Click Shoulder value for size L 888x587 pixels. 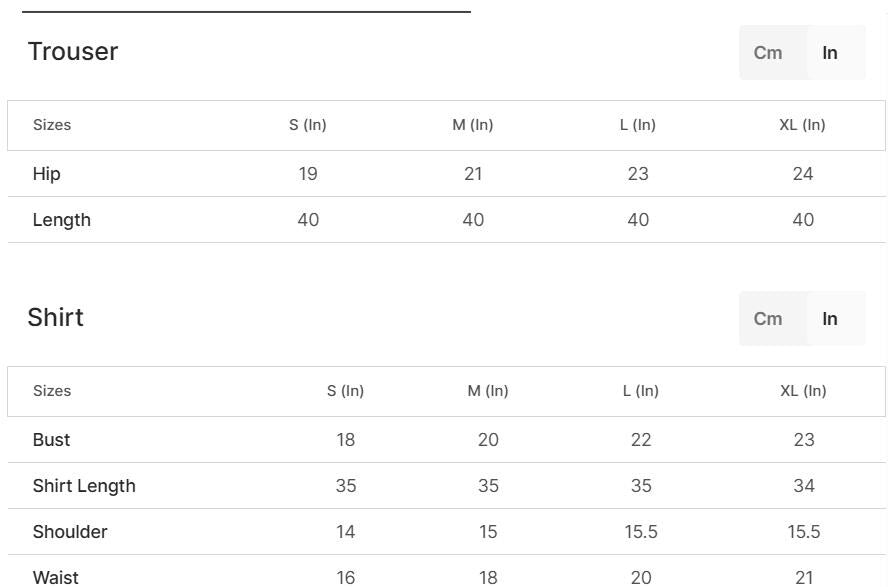click(641, 532)
